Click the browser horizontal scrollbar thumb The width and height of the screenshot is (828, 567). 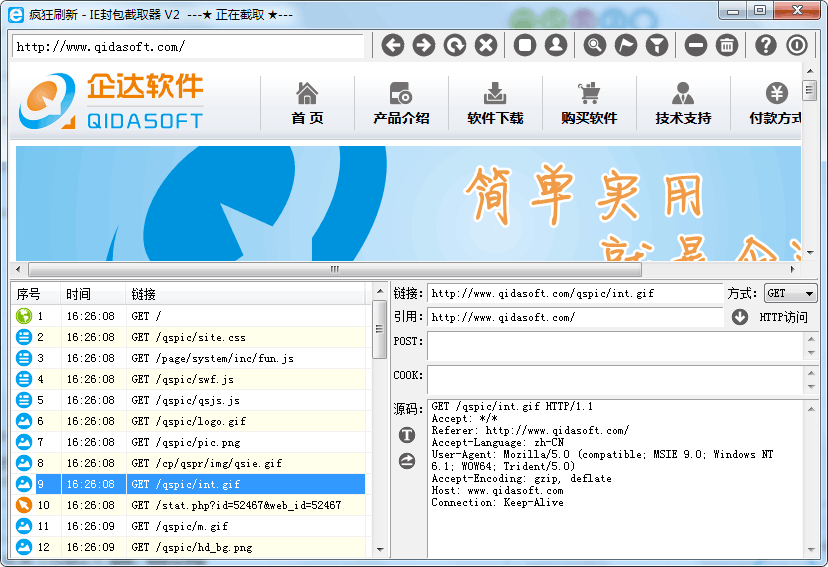pos(335,269)
